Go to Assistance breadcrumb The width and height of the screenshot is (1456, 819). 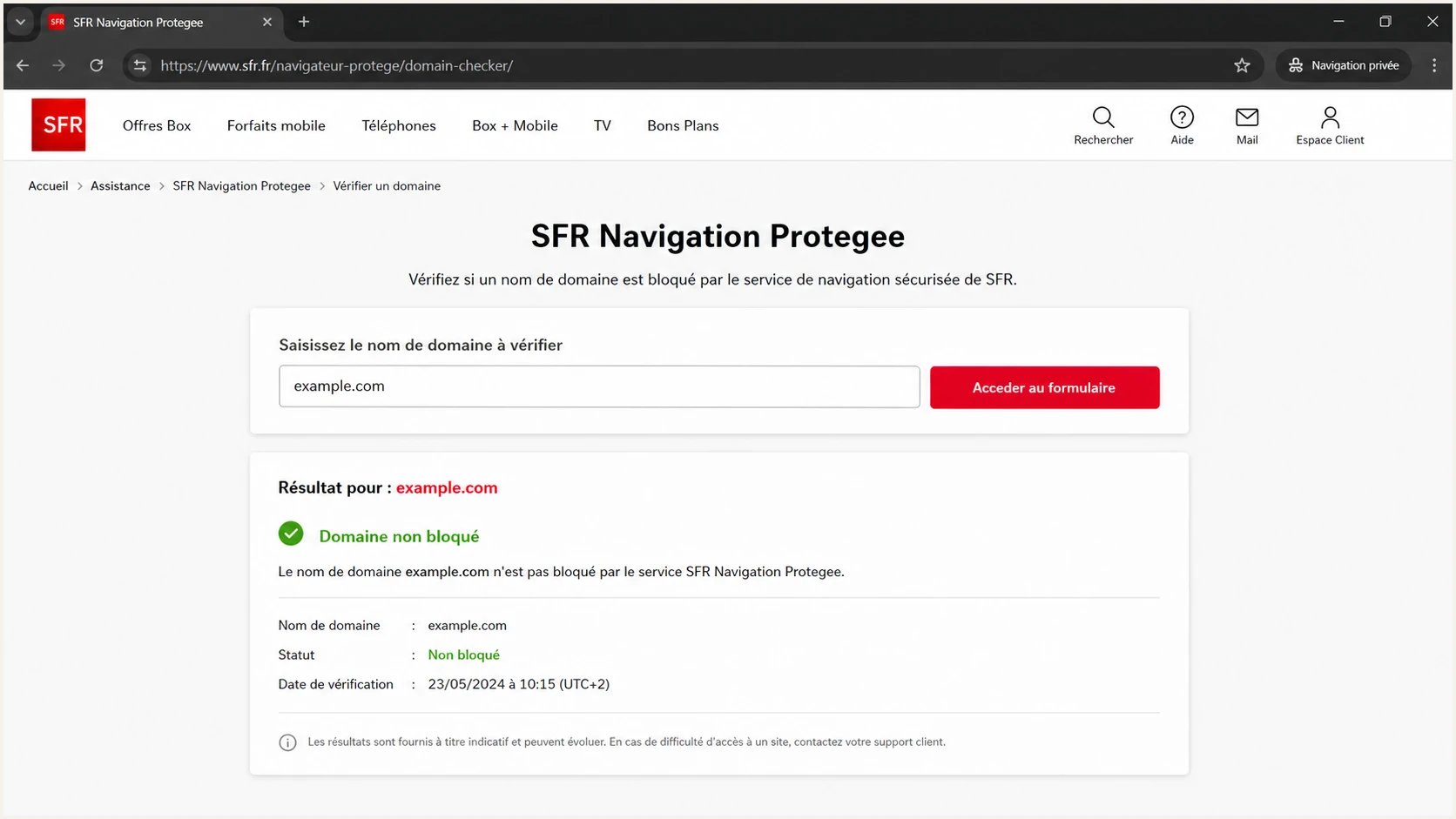point(120,185)
